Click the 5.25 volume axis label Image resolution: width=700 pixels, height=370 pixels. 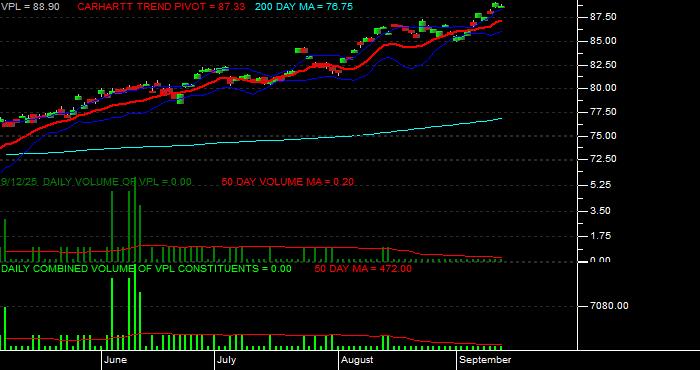601,185
